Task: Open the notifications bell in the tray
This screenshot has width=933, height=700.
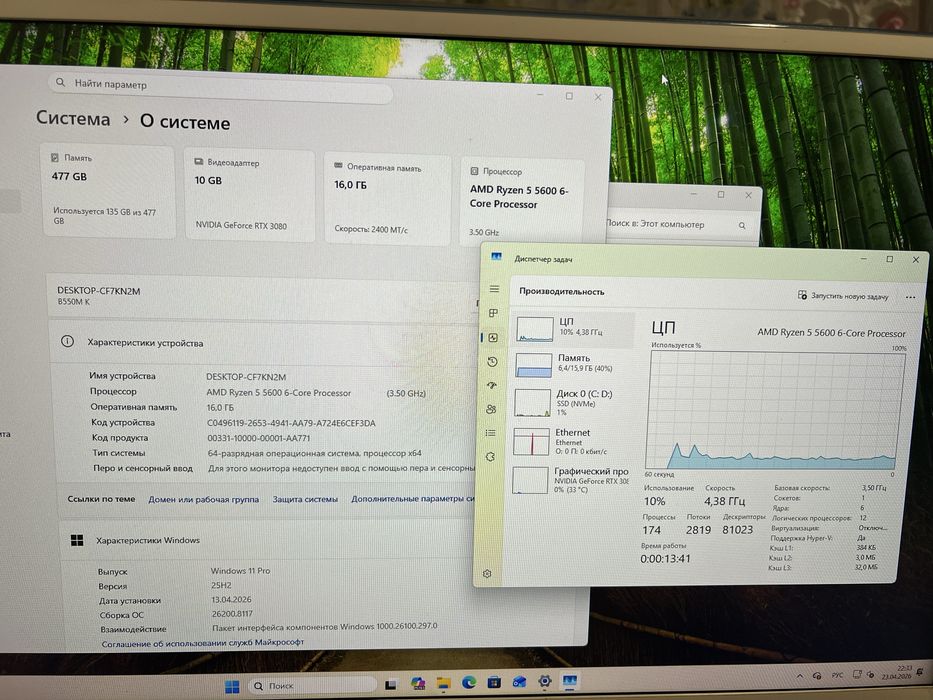Action: tap(921, 672)
